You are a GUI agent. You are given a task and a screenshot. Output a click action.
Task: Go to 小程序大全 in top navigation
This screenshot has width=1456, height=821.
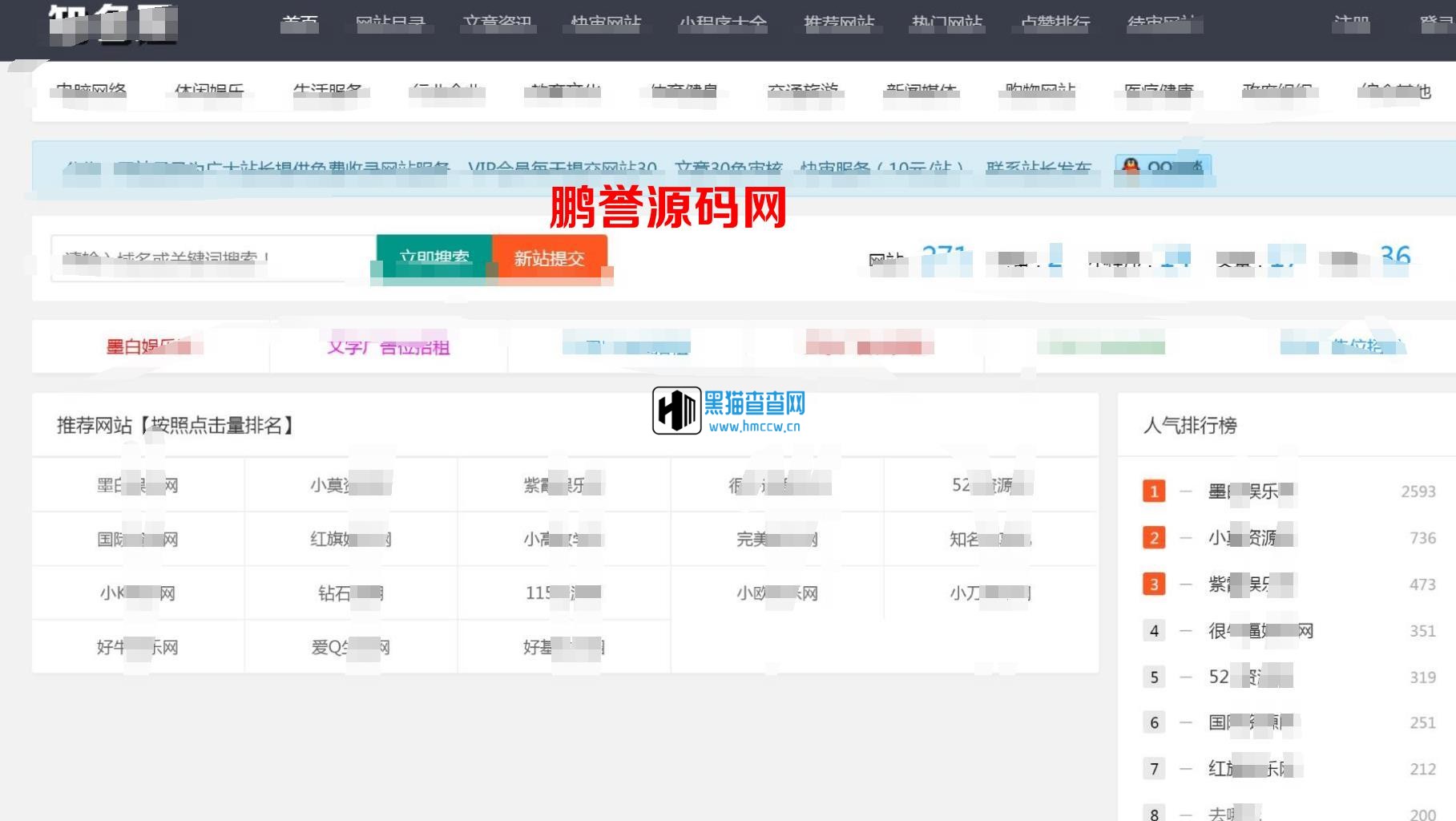722,23
